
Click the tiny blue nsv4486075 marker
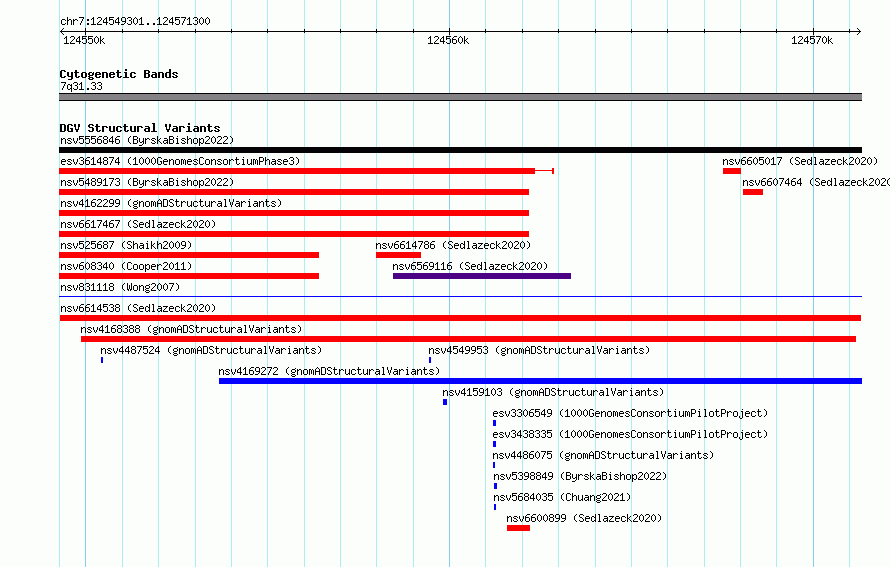point(494,465)
